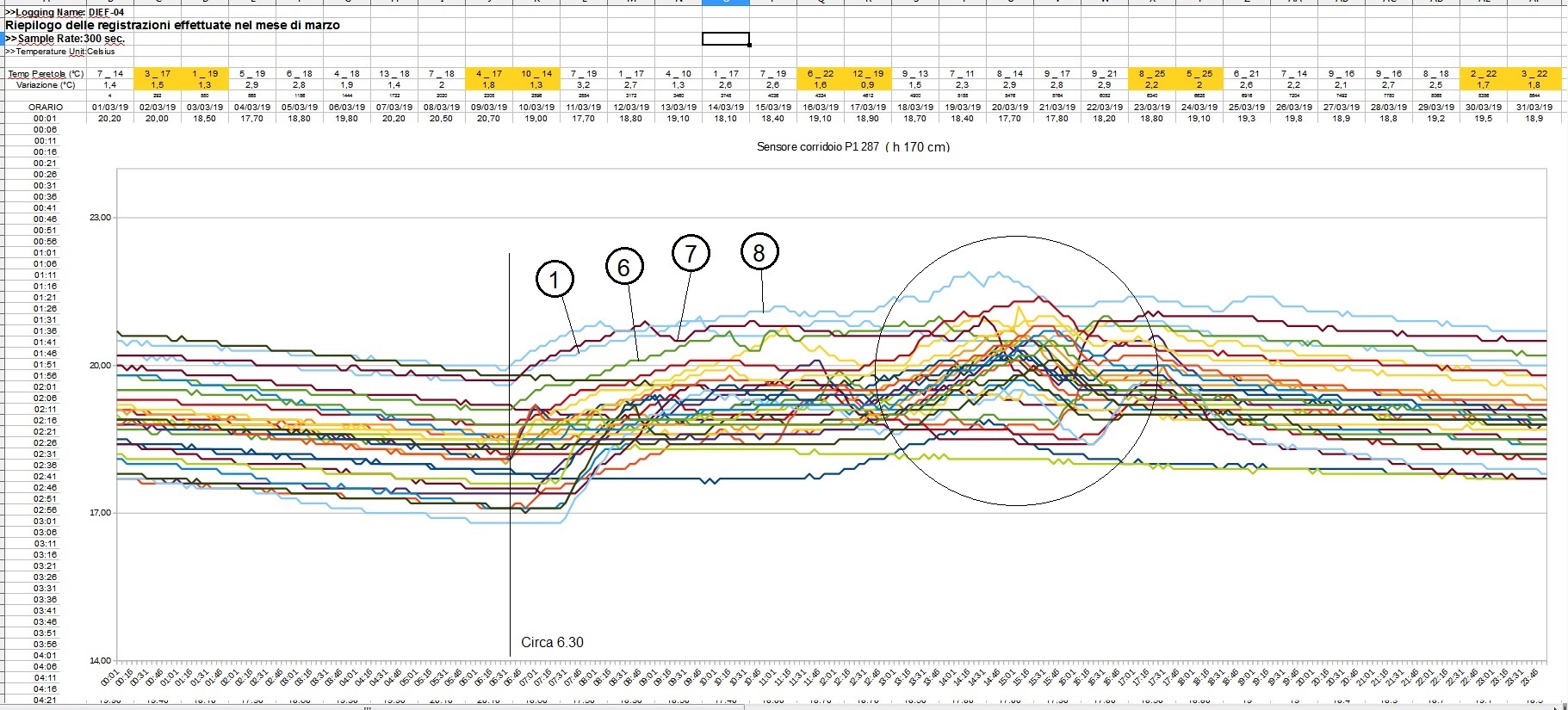Click the 01/03/19 date cell

(109, 108)
